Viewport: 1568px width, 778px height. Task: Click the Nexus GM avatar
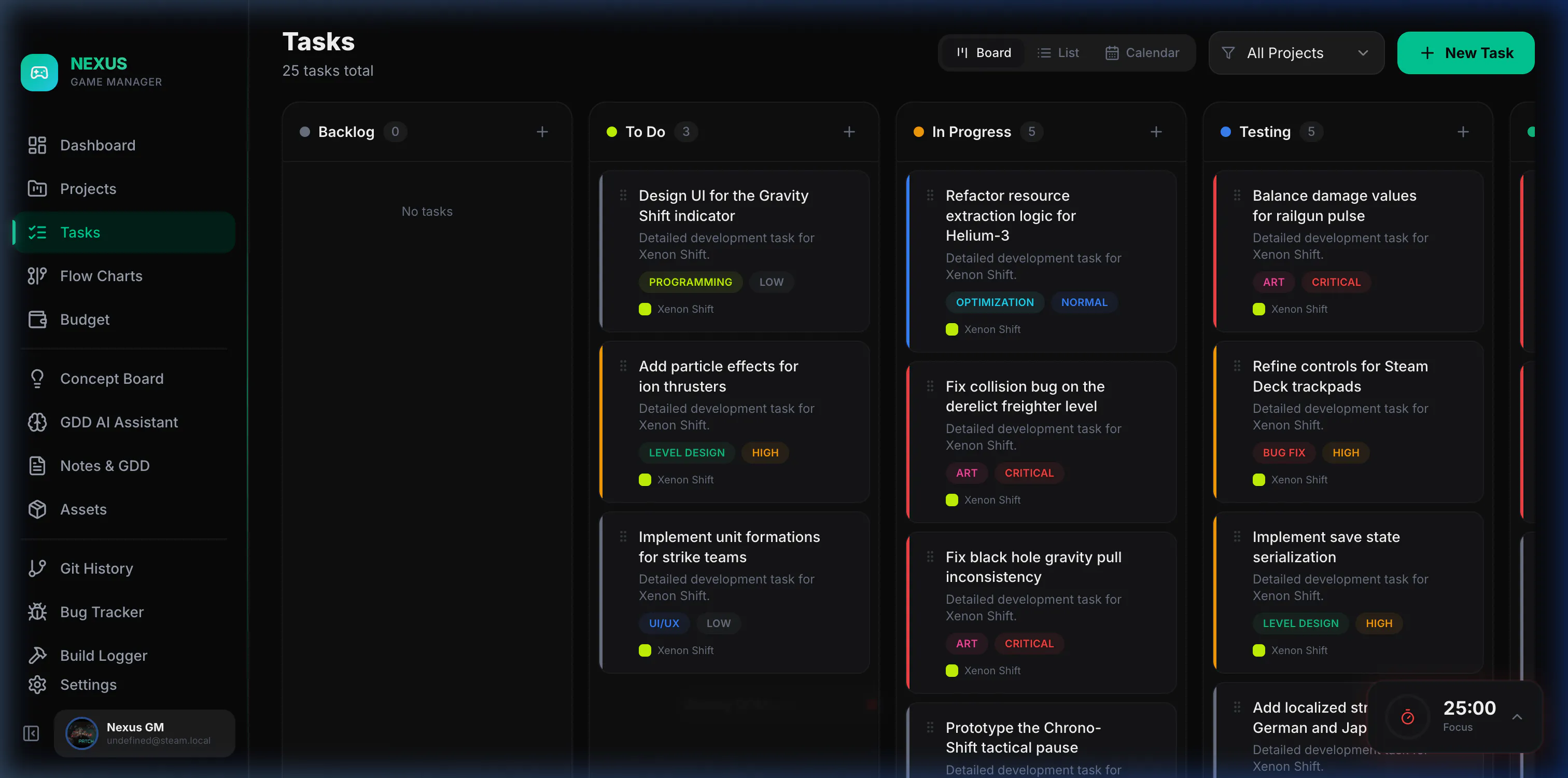[x=81, y=733]
